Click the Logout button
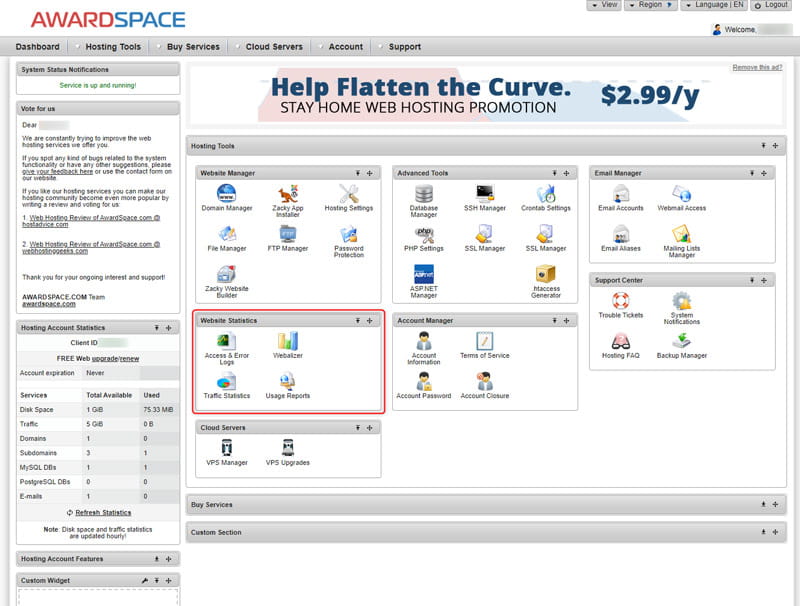This screenshot has width=800, height=606. 771,5
